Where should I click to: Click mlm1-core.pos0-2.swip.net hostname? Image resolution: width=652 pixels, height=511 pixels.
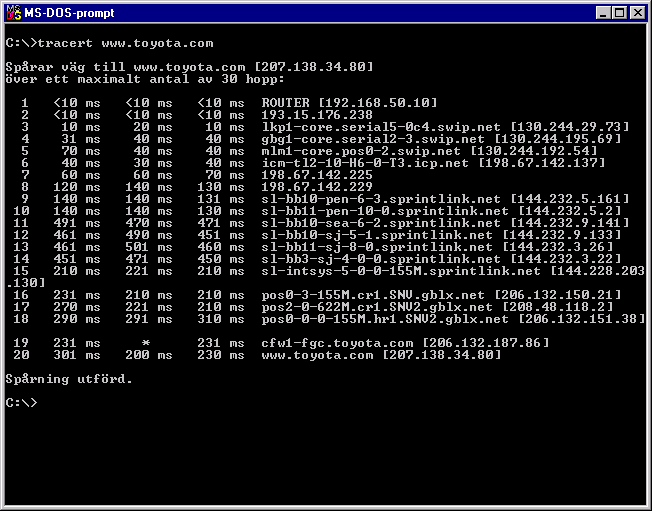pyautogui.click(x=361, y=151)
